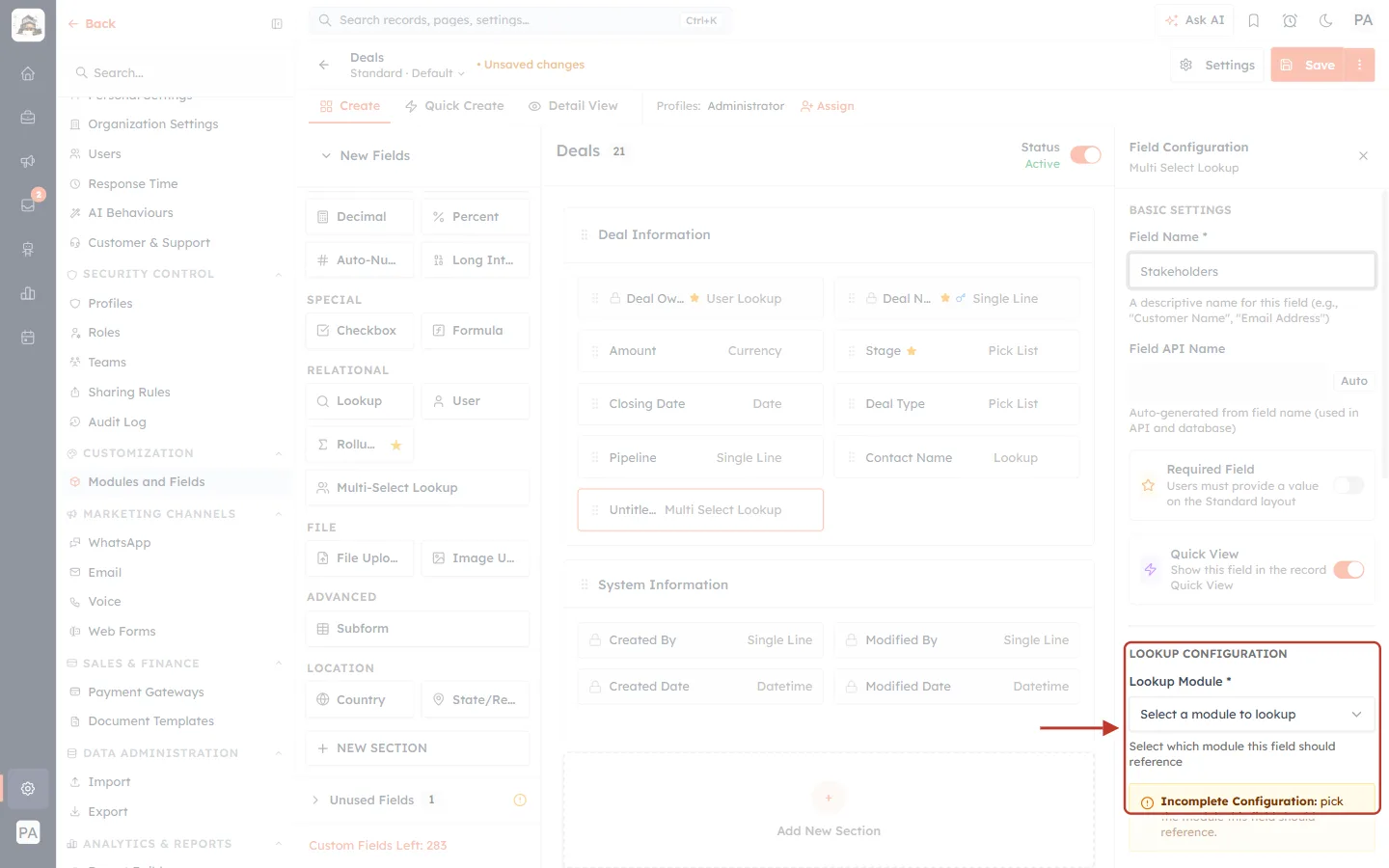Open the Lookup Module dropdown
Image resolution: width=1389 pixels, height=868 pixels.
(x=1251, y=715)
